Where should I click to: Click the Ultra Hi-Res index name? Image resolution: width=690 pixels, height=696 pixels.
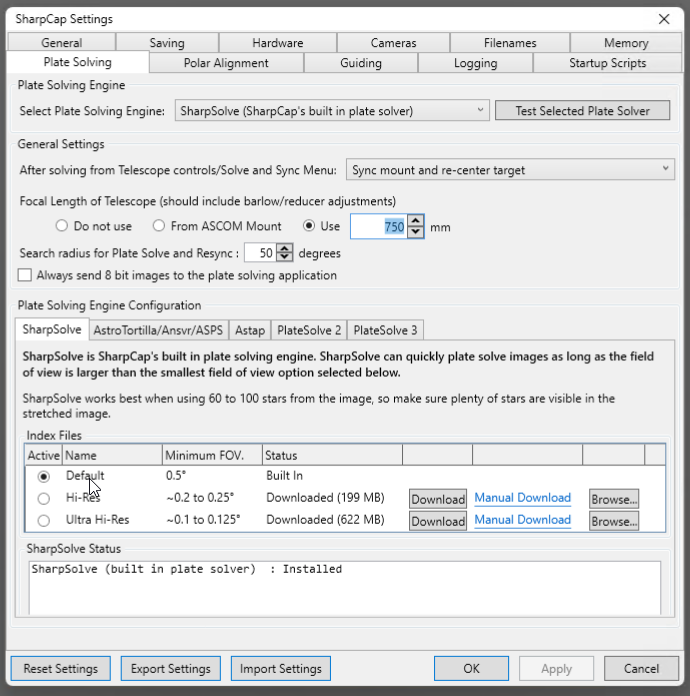pos(97,519)
